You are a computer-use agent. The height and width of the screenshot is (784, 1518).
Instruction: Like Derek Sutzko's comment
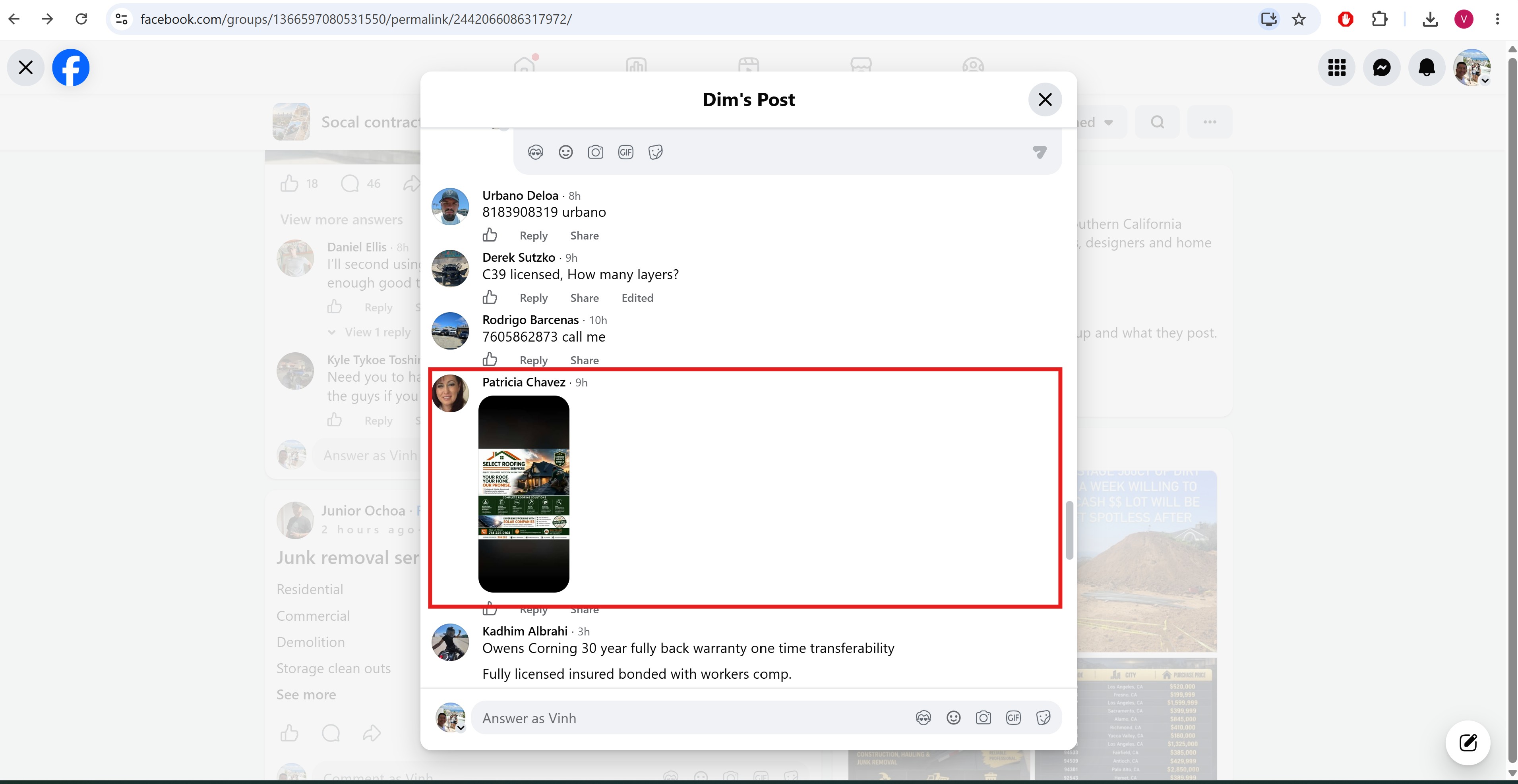[490, 297]
